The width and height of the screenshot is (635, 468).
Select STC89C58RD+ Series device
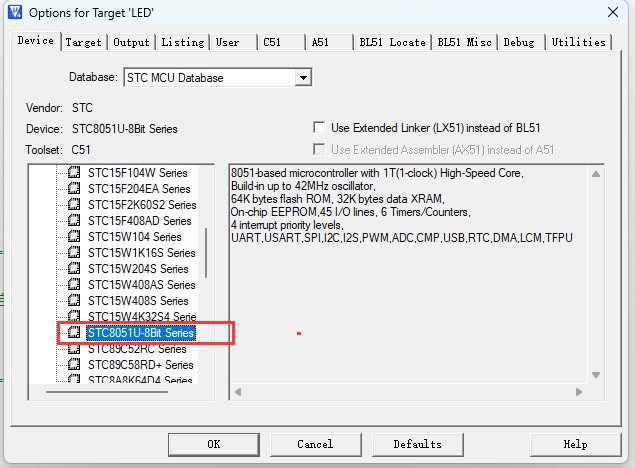141,365
